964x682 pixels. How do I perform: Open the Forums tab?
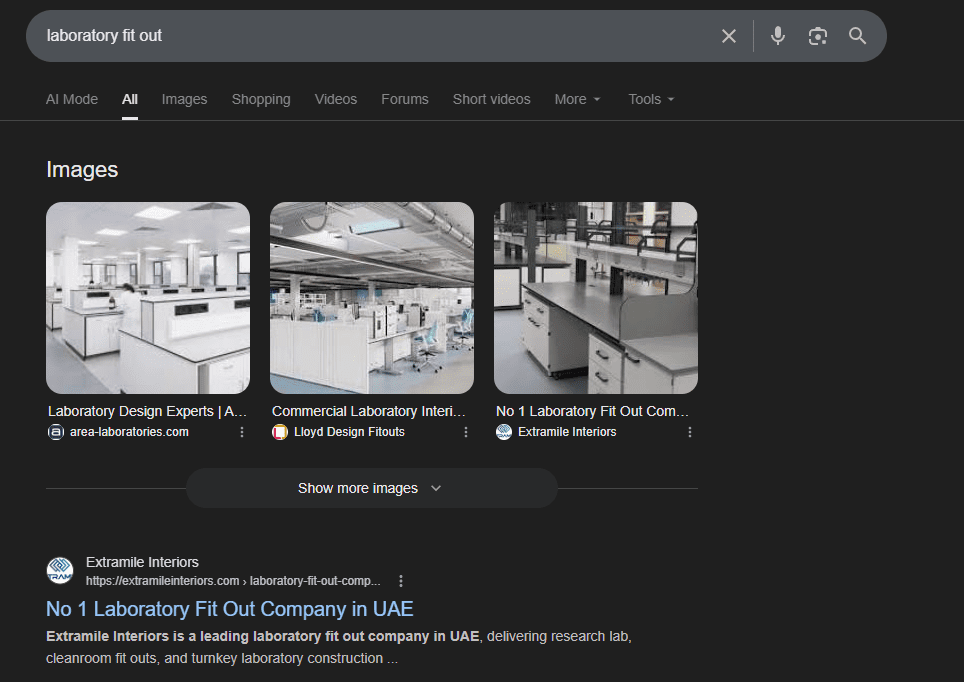405,99
